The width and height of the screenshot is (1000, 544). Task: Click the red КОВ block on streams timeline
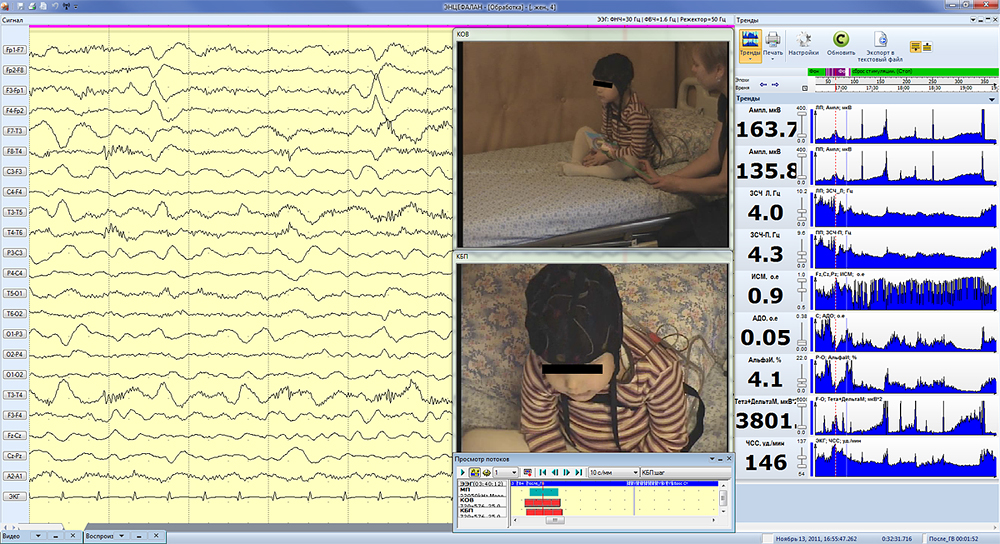543,503
